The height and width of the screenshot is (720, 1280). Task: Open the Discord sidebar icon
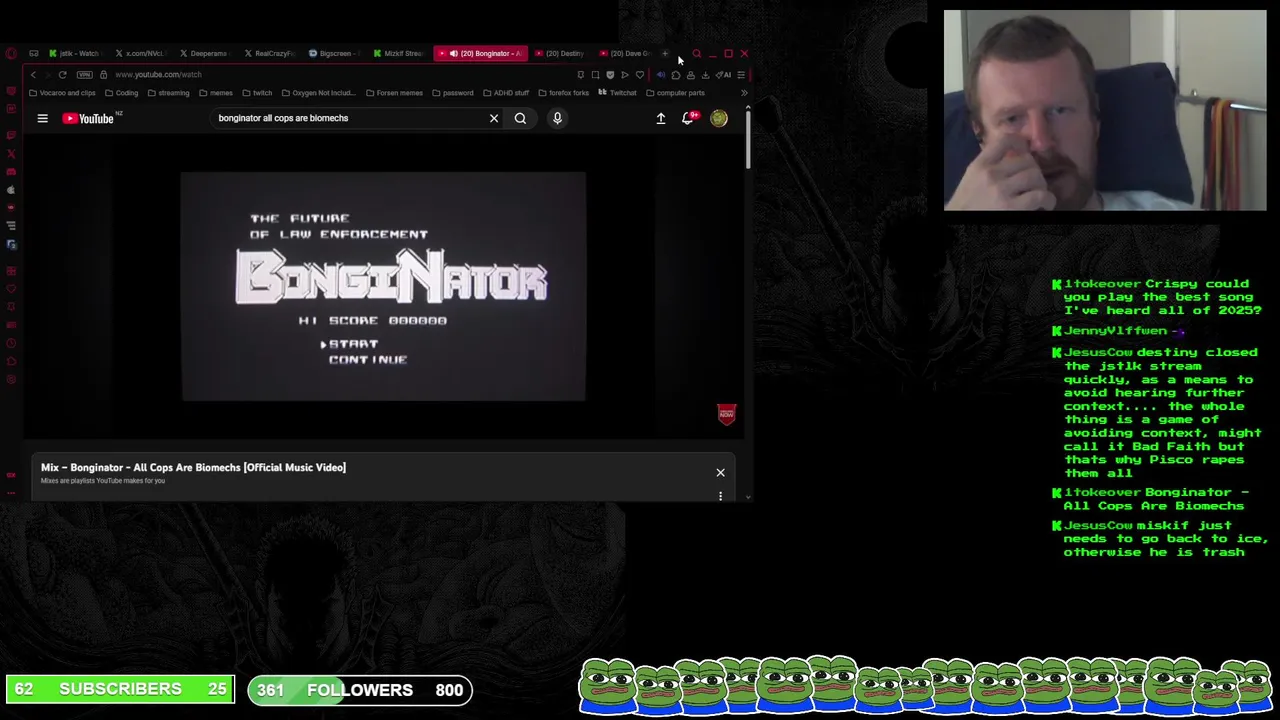[11, 172]
